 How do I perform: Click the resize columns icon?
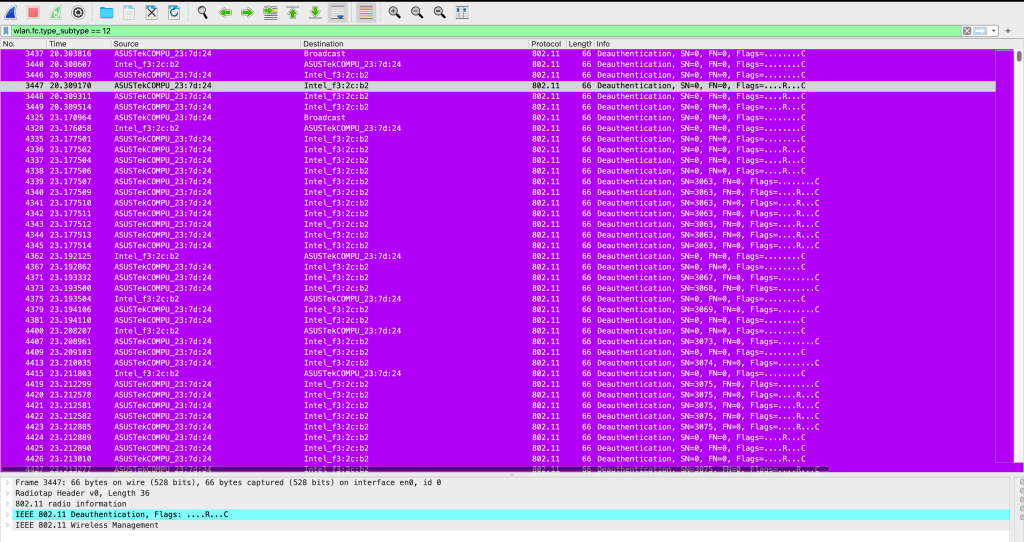461,13
